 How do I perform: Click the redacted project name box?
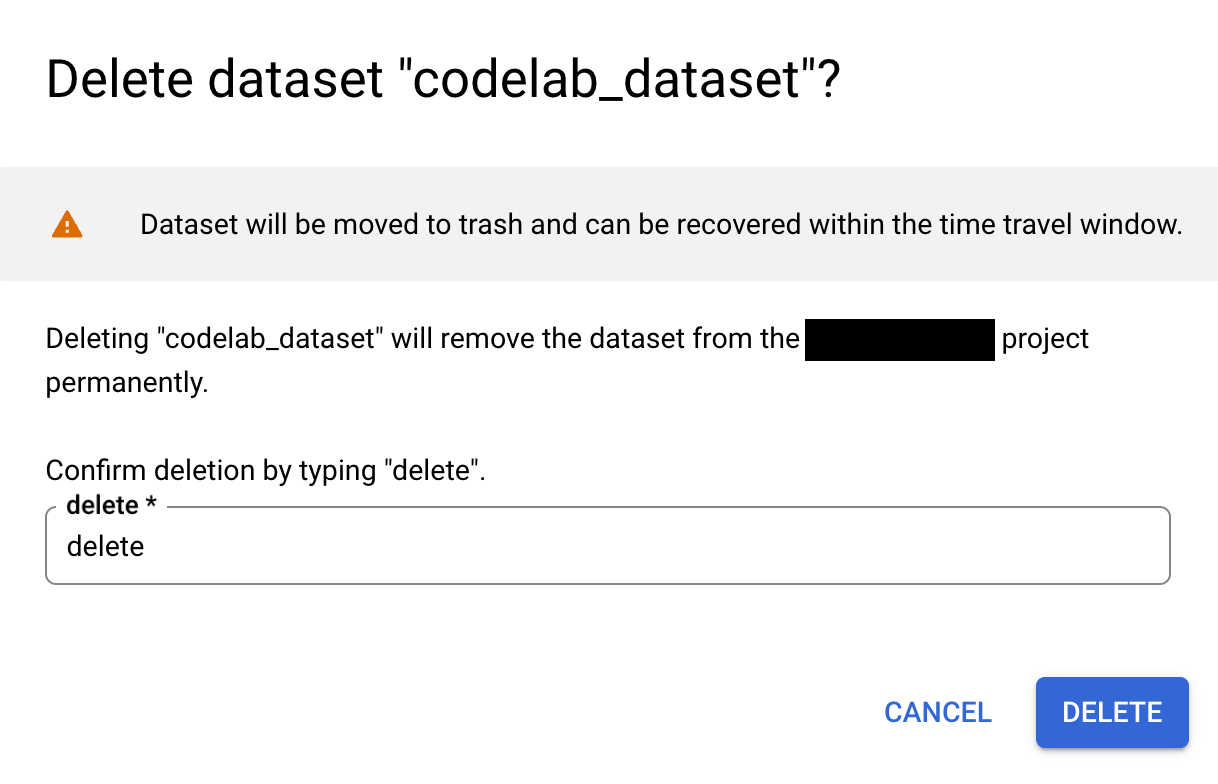click(898, 339)
